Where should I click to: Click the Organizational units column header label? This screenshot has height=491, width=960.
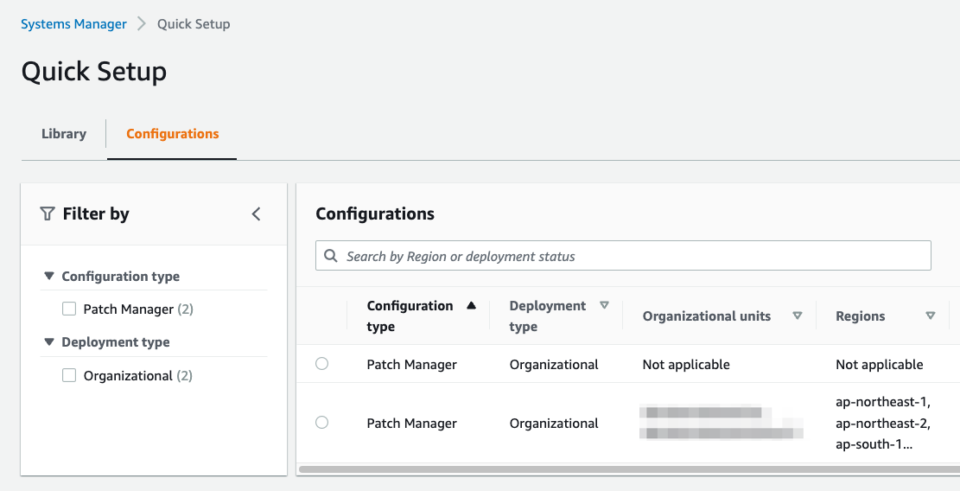tap(707, 316)
